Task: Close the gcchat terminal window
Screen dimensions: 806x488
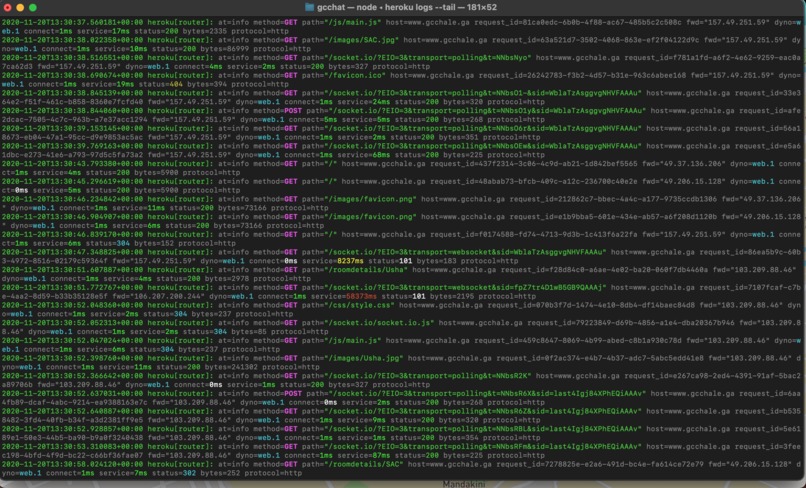Action: pos(8,7)
